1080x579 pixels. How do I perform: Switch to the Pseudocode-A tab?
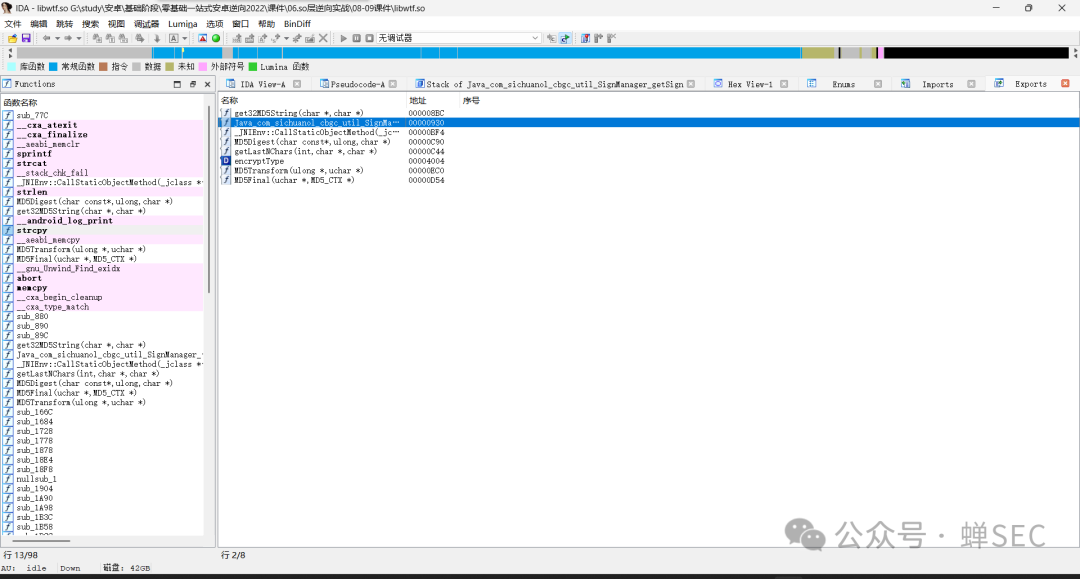[x=357, y=85]
